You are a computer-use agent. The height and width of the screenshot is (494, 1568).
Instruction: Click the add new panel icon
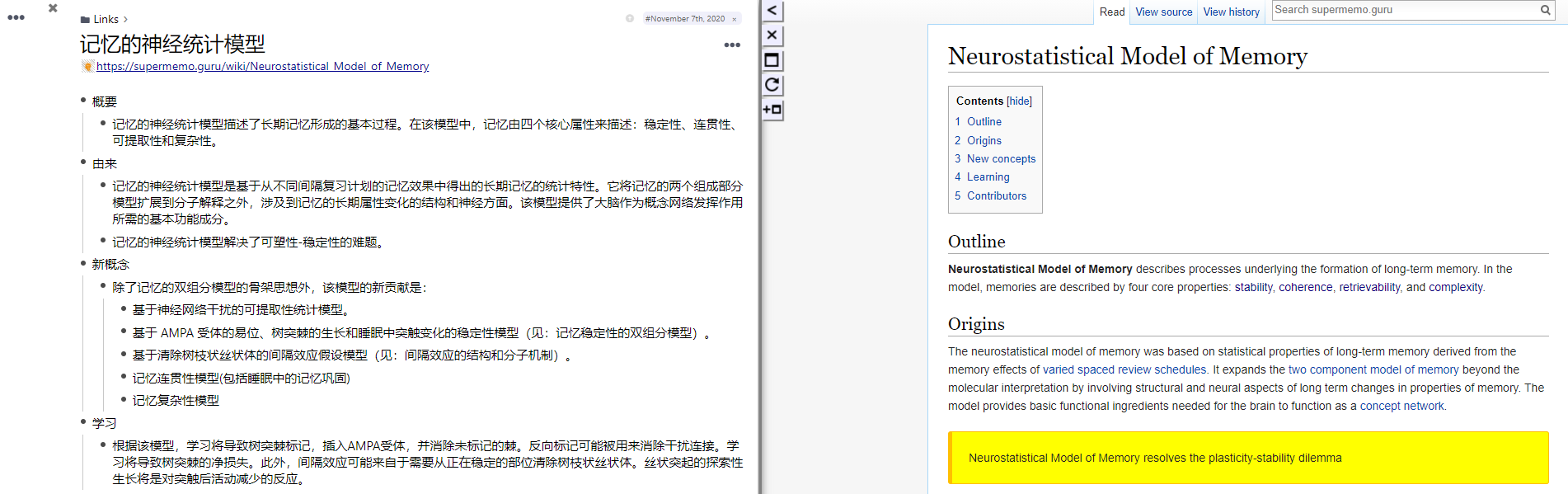[772, 110]
